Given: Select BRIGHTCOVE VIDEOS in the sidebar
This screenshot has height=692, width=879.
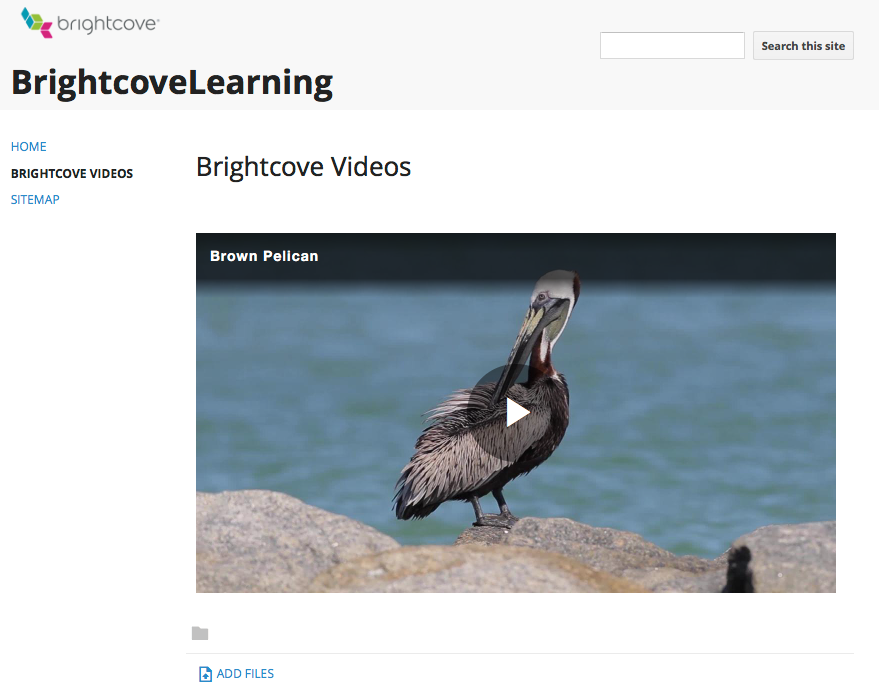Looking at the screenshot, I should 72,173.
